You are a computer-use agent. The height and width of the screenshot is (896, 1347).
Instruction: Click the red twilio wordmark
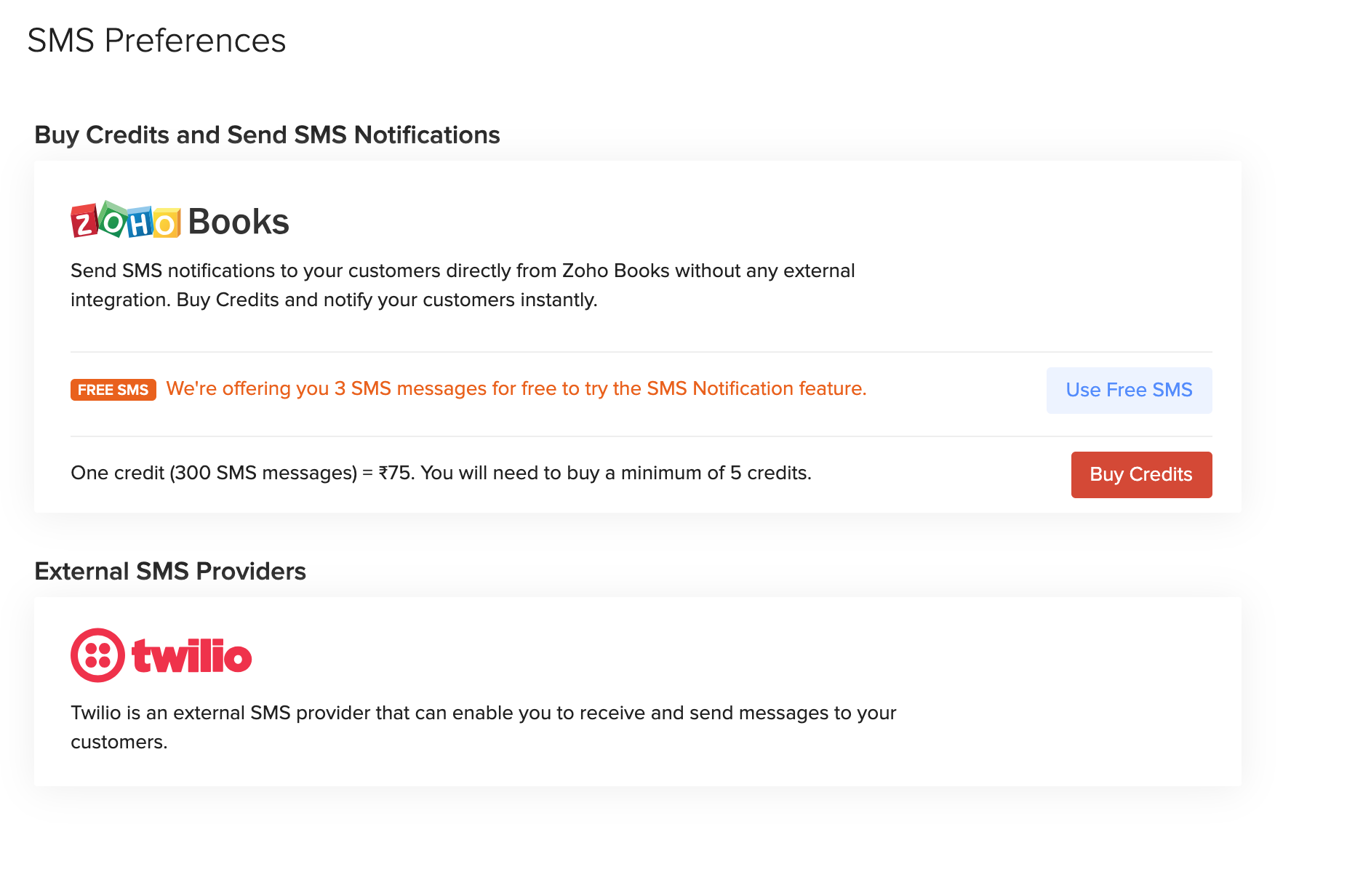point(192,656)
